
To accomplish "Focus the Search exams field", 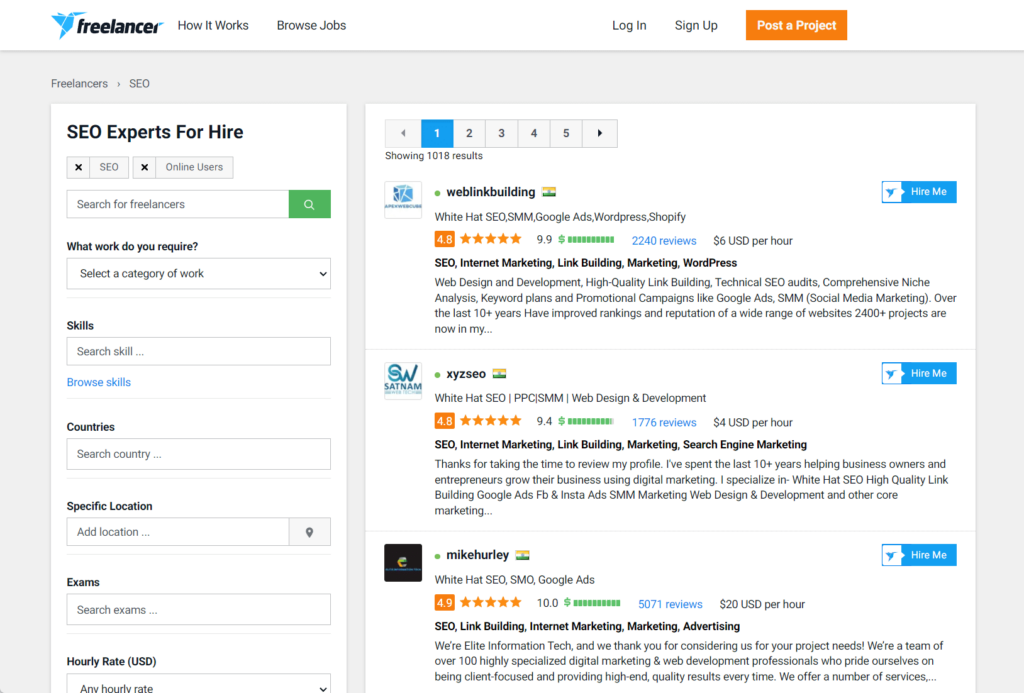I will pyautogui.click(x=199, y=609).
